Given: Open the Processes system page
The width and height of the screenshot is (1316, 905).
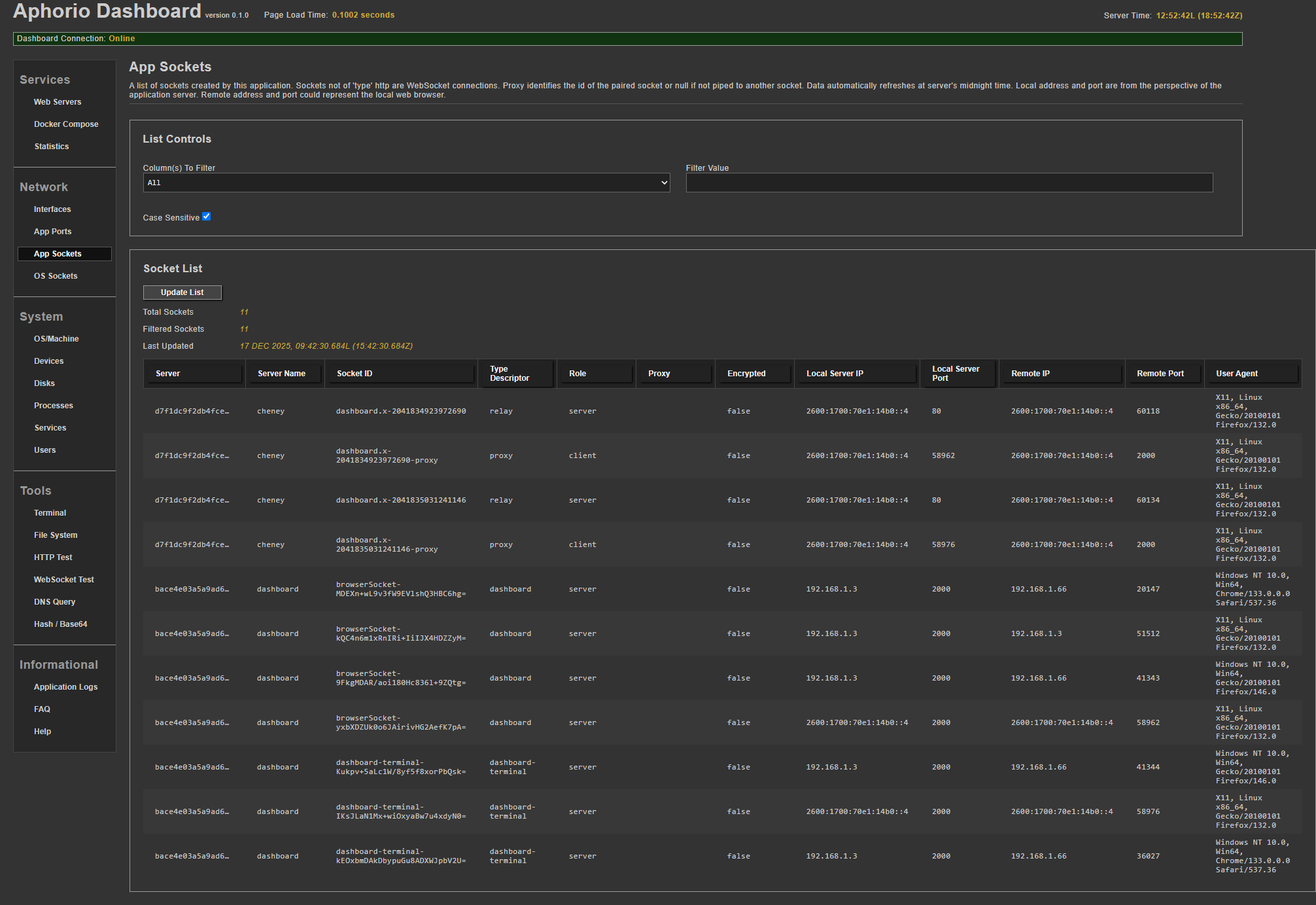Looking at the screenshot, I should coord(54,406).
